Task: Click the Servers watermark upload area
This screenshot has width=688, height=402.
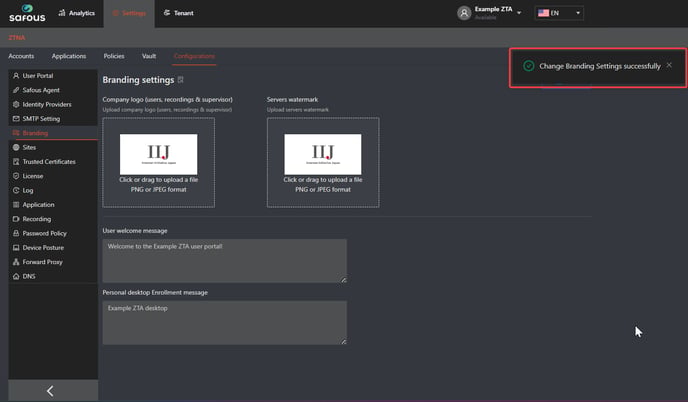Action: pos(322,162)
